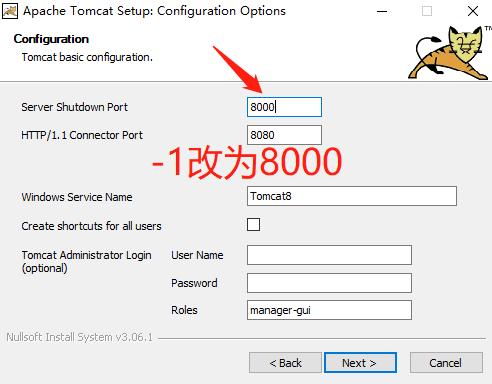Click the Server Shutdown Port field
This screenshot has width=492, height=384.
click(284, 107)
